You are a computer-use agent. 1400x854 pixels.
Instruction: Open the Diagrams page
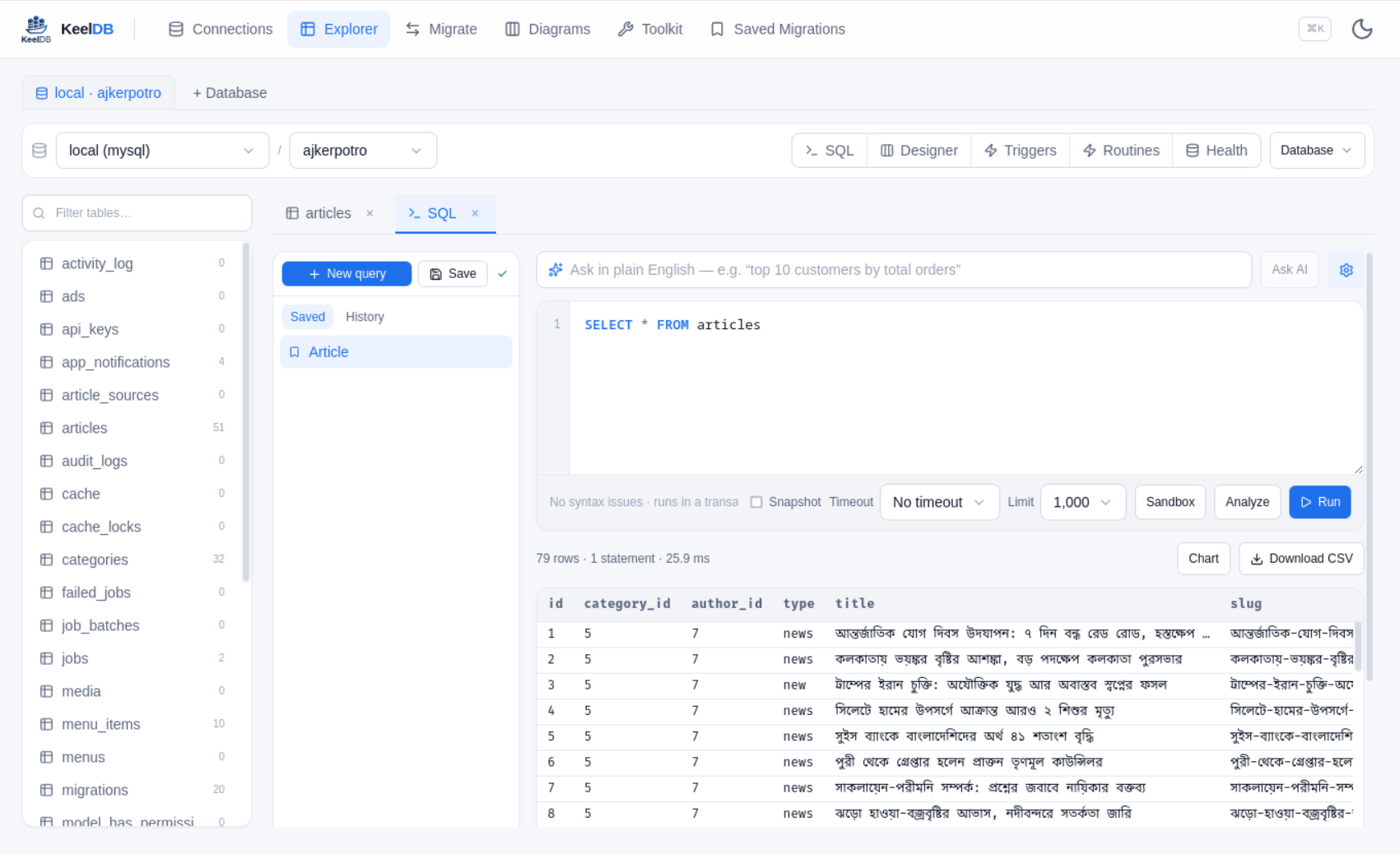[547, 29]
